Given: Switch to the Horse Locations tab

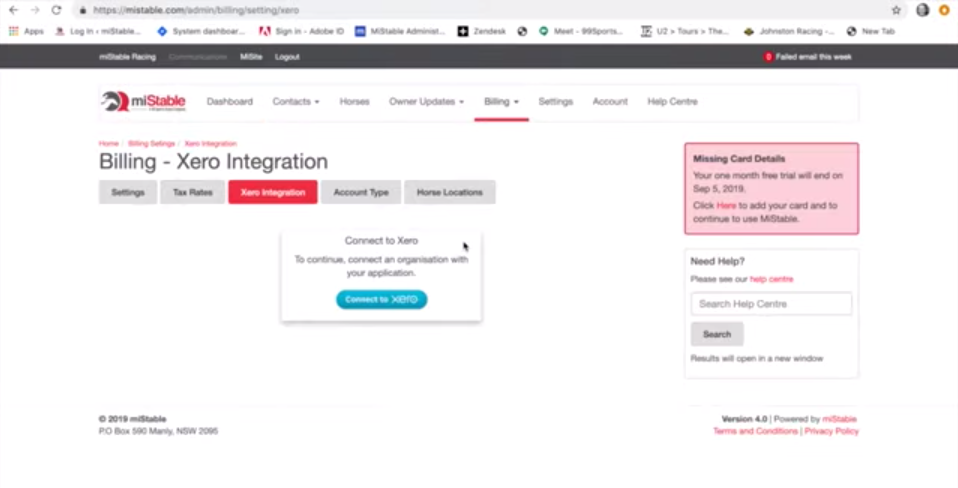Looking at the screenshot, I should tap(450, 192).
